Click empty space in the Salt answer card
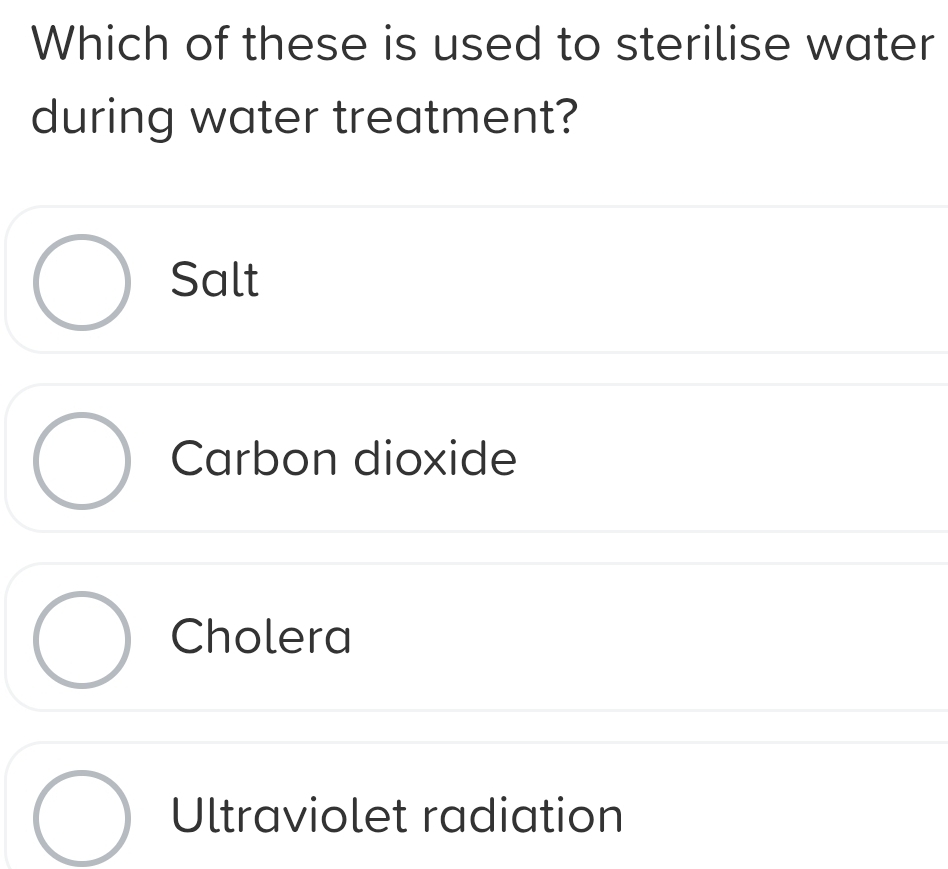The width and height of the screenshot is (948, 869). (x=600, y=280)
